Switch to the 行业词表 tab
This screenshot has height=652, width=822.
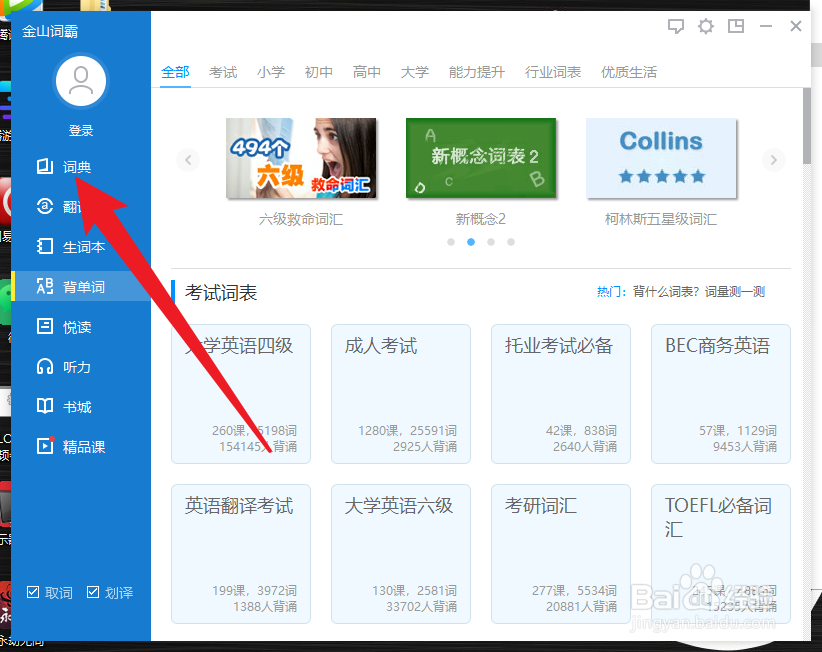tap(553, 72)
